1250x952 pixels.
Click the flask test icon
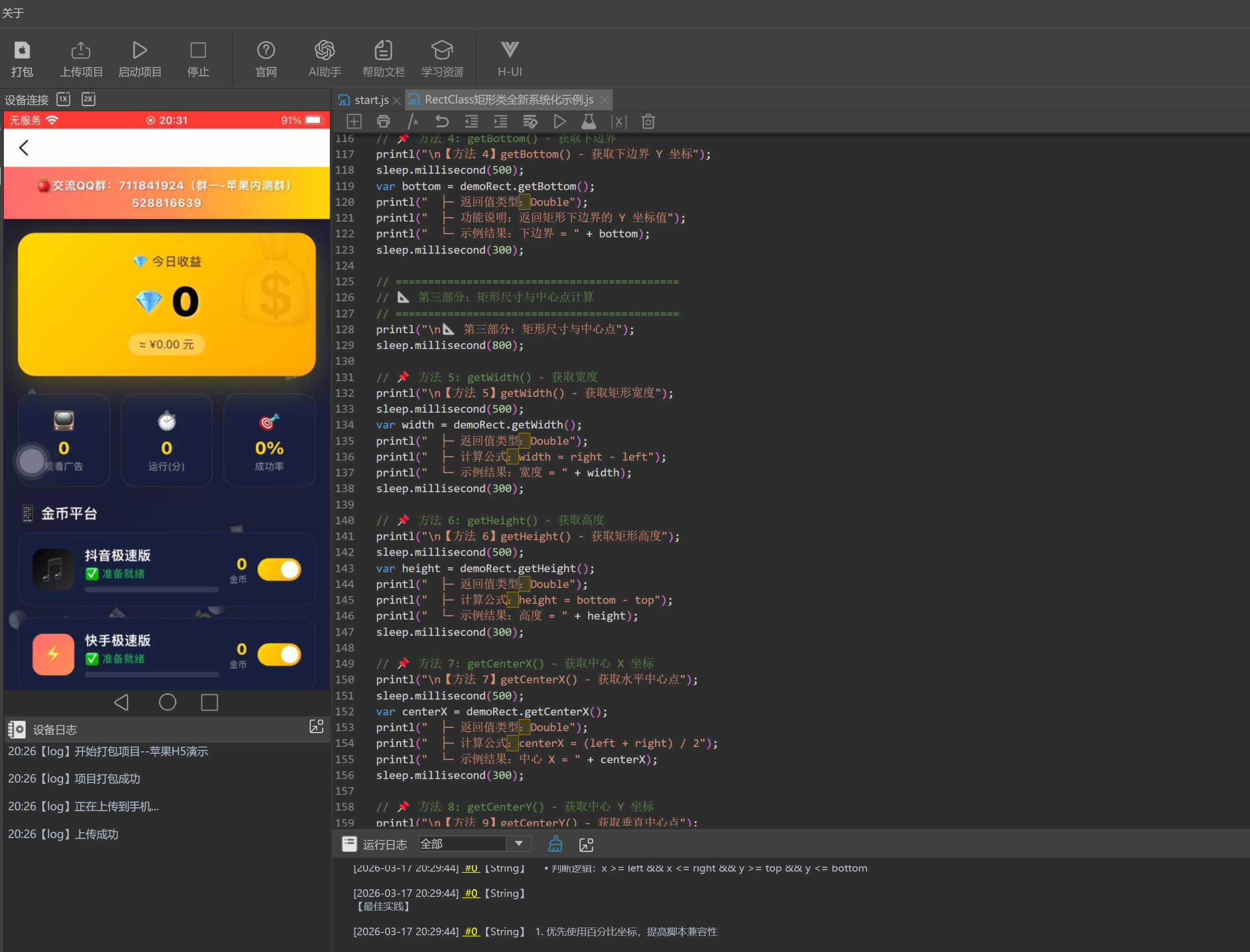[589, 121]
